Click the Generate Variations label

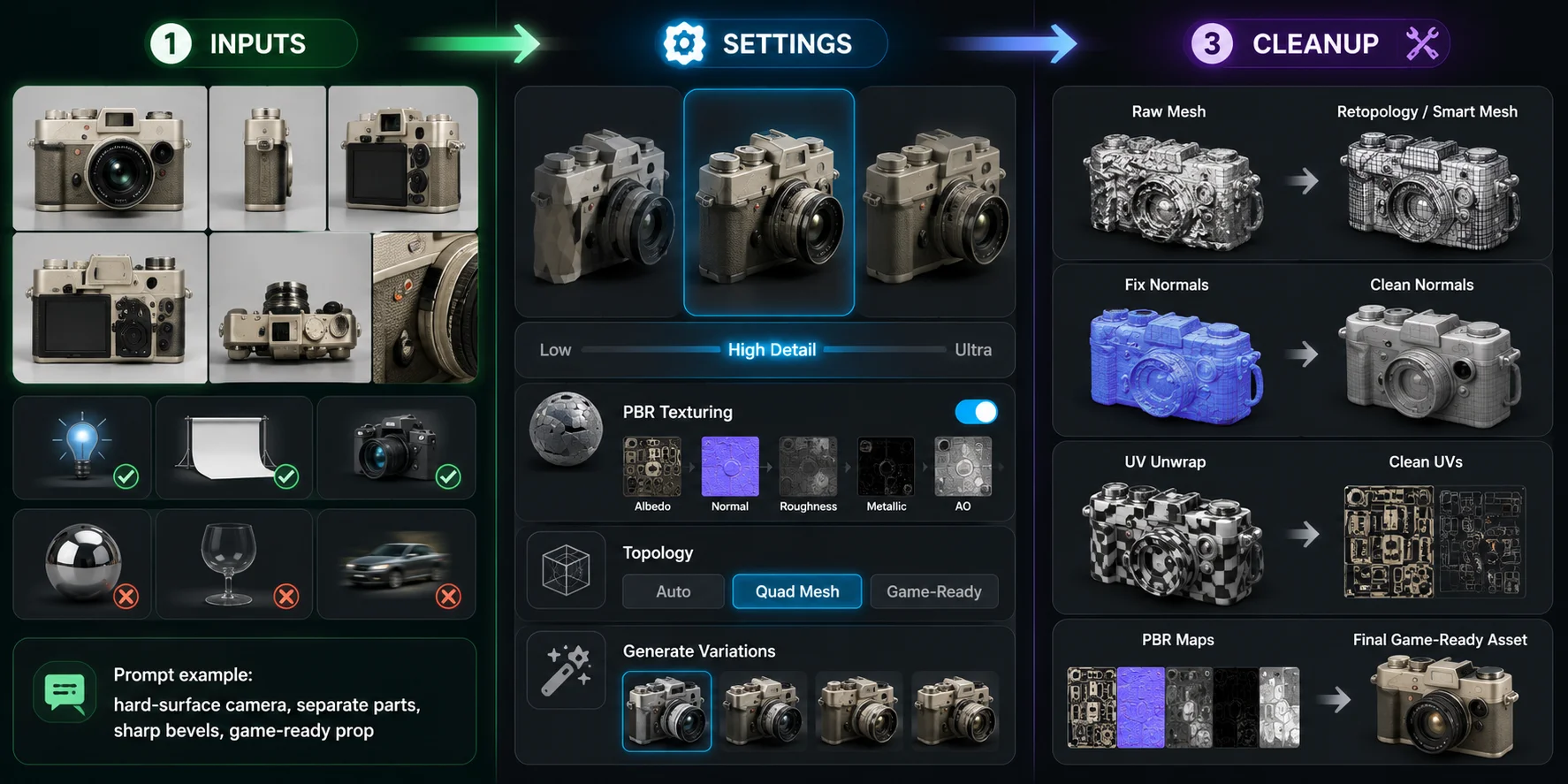tap(699, 651)
